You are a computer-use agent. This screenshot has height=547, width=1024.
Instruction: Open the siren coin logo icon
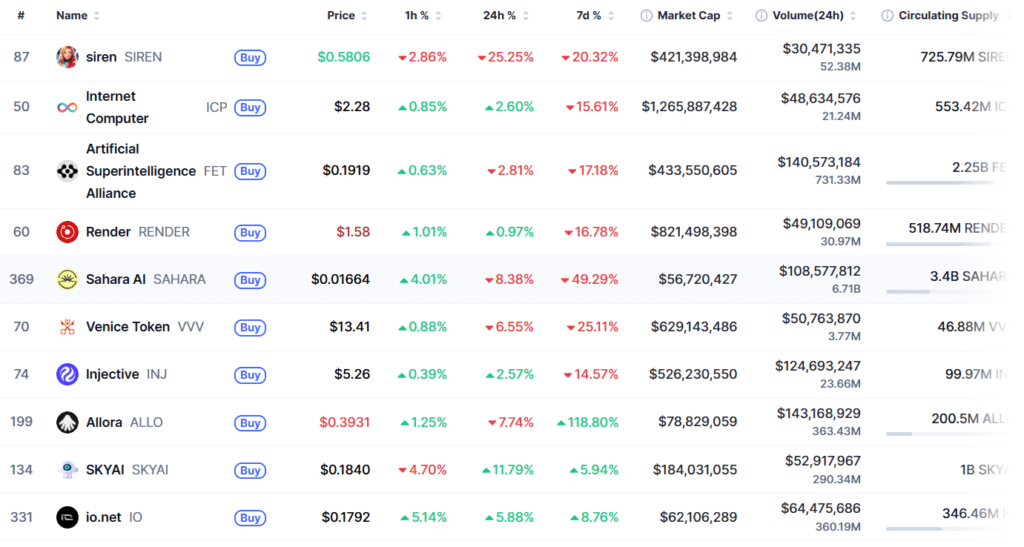[x=67, y=57]
